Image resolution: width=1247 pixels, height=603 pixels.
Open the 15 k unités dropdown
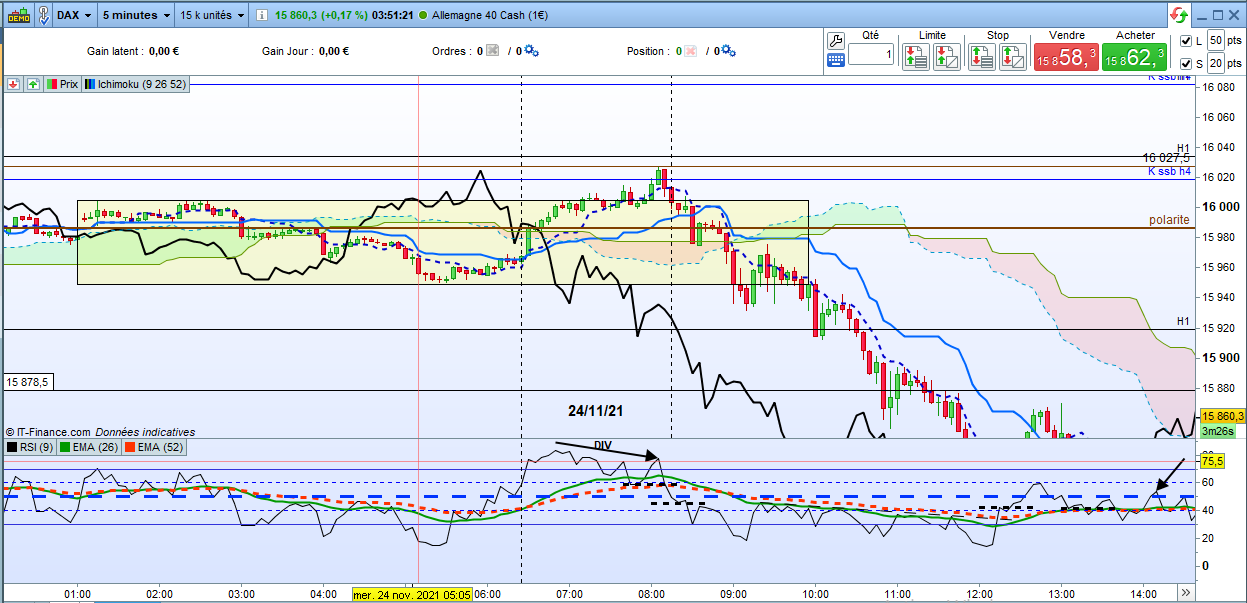point(211,16)
